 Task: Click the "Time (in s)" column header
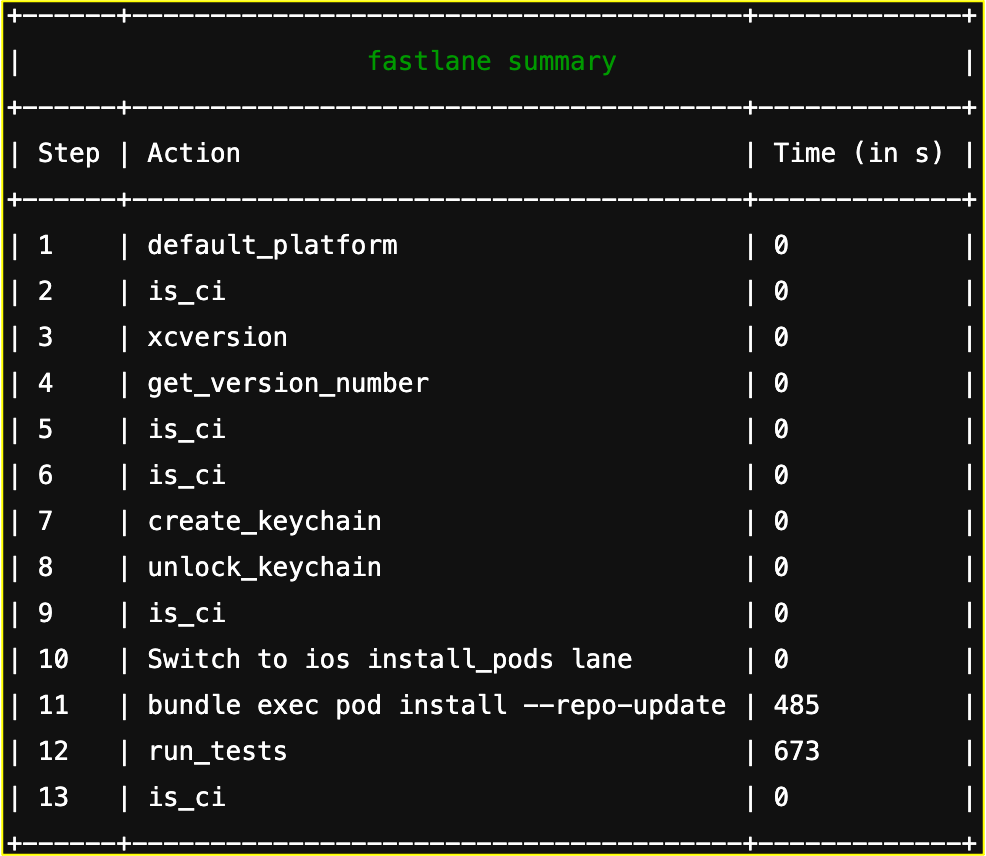point(858,153)
